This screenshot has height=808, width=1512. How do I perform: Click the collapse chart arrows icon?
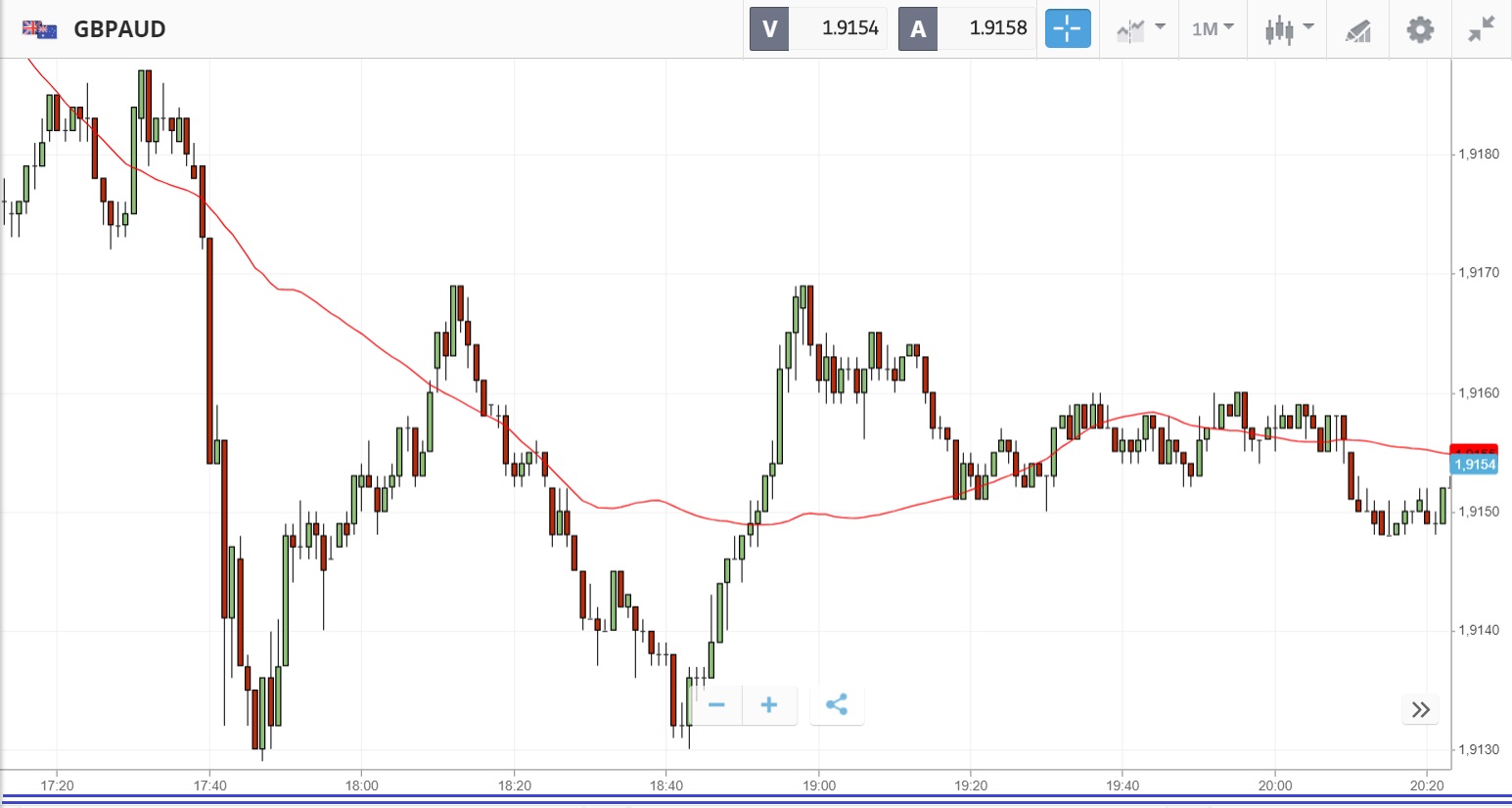point(1482,29)
